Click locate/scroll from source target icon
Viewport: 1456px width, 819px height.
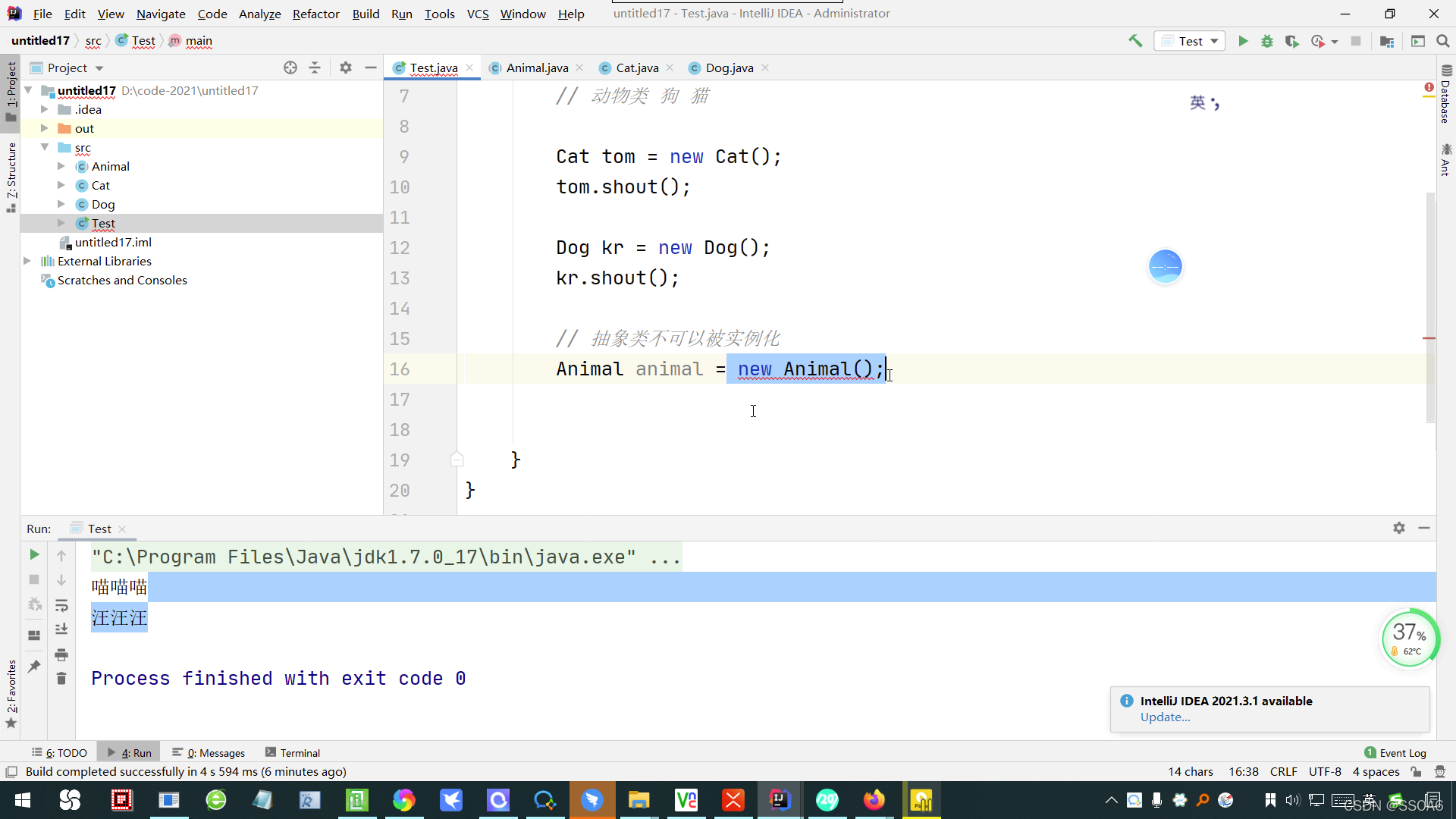pos(290,67)
